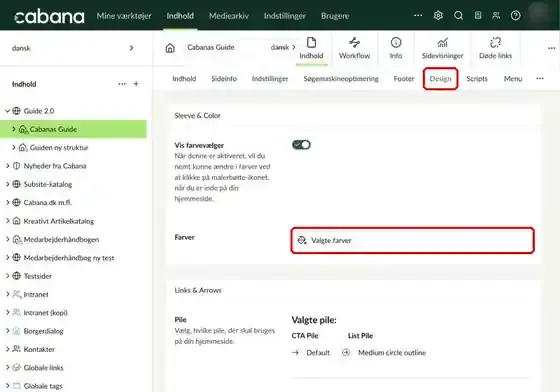Open the help question mark icon
560x392 pixels.
(x=515, y=15)
